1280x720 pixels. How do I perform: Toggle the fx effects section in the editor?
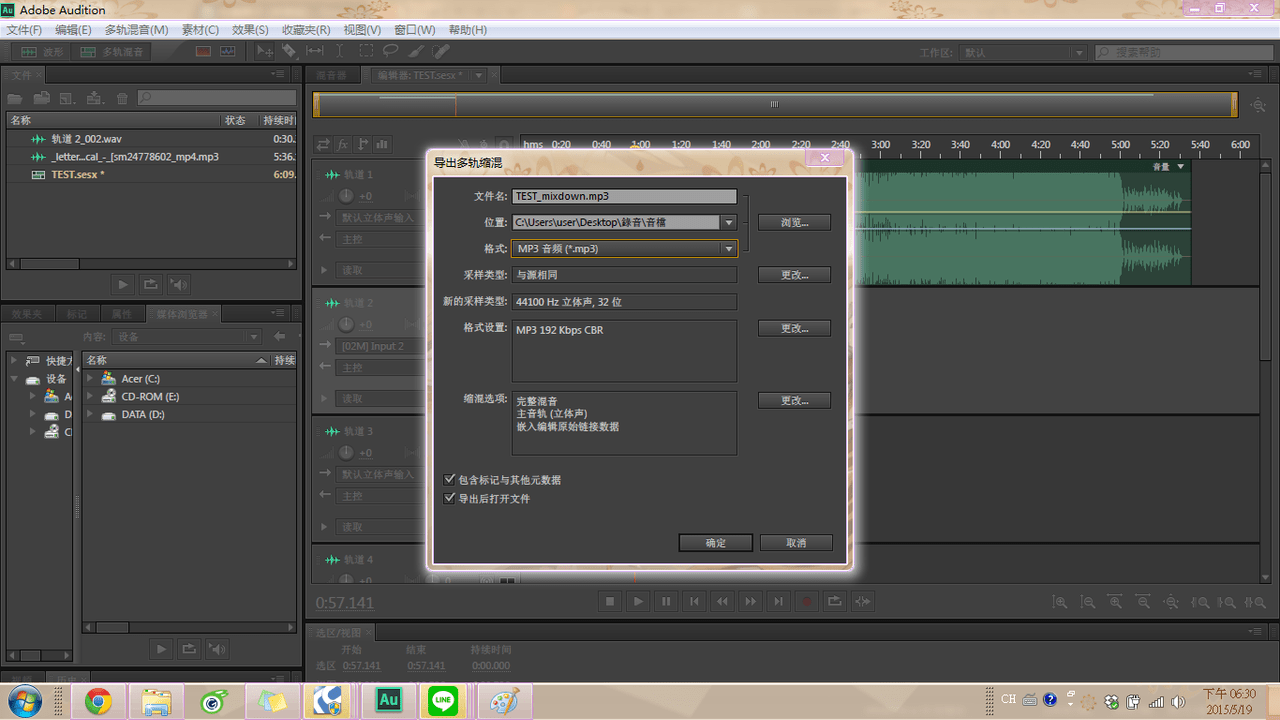coord(343,144)
